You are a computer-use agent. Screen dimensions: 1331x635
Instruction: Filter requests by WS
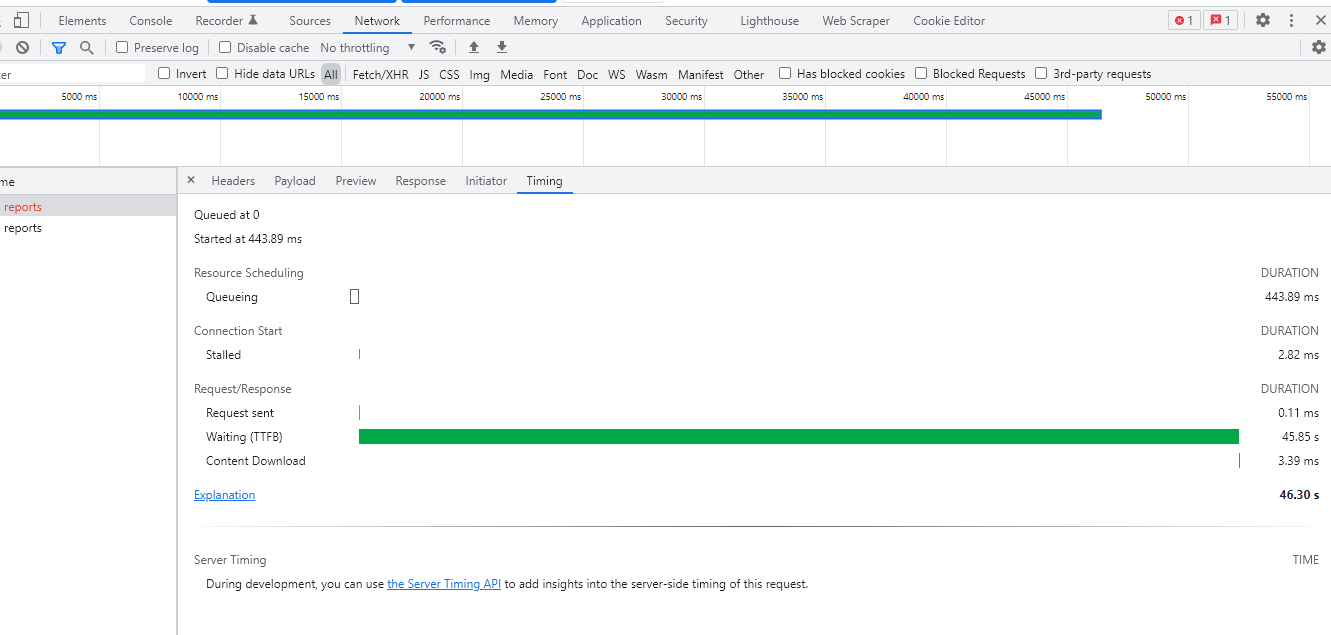point(617,74)
